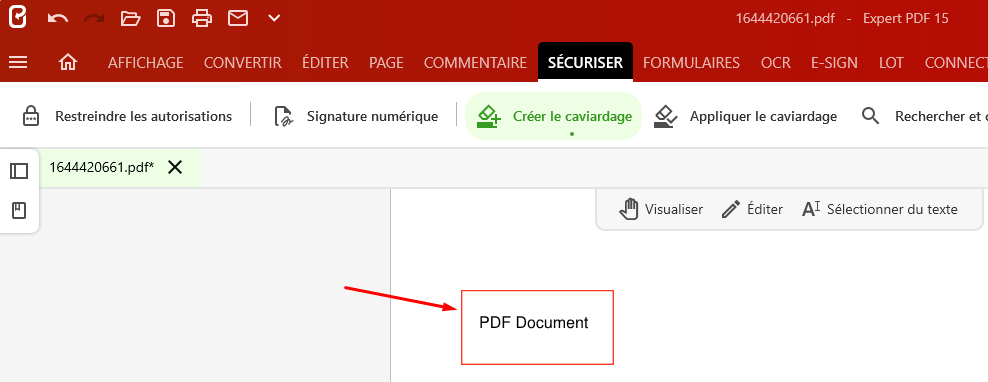
Task: Redo the last undone action
Action: click(95, 18)
